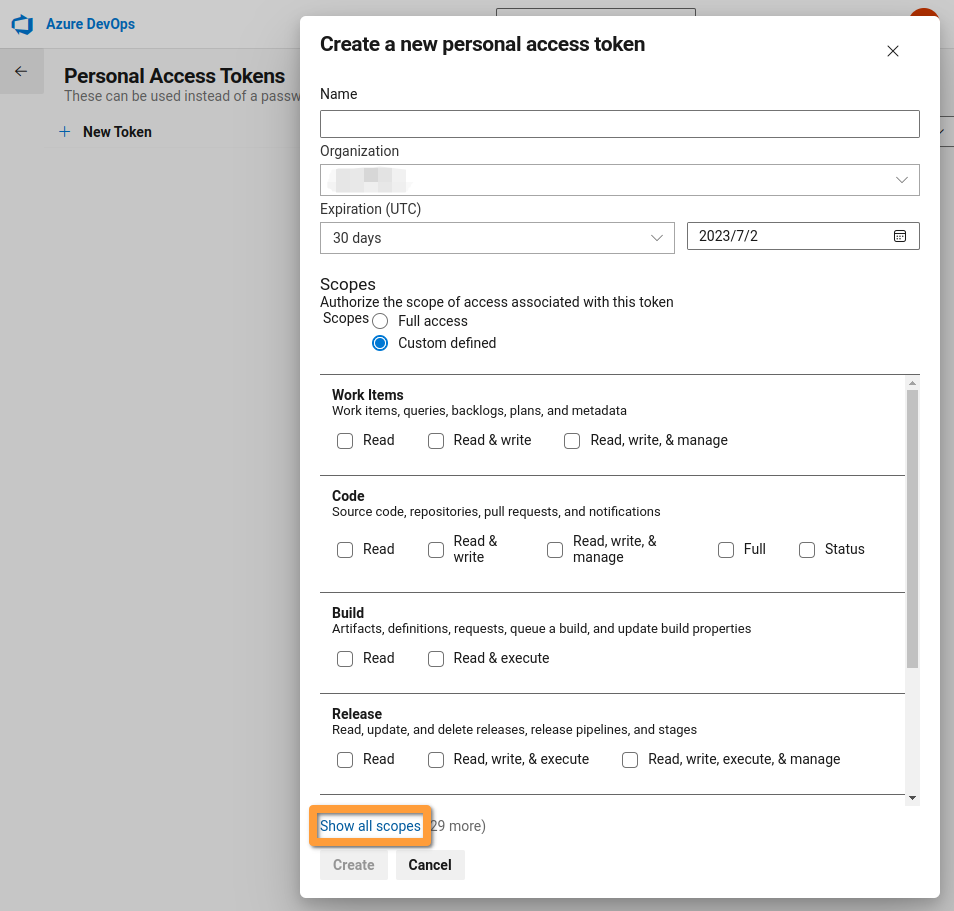Screen dimensions: 954x911
Task: Click the scopes list scrollbar thumb
Action: click(x=912, y=528)
